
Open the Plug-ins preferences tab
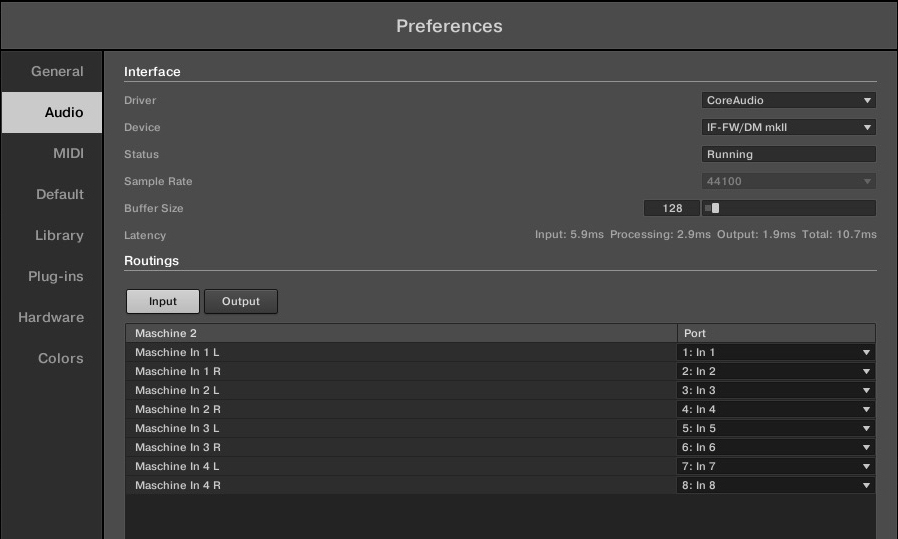[x=52, y=276]
